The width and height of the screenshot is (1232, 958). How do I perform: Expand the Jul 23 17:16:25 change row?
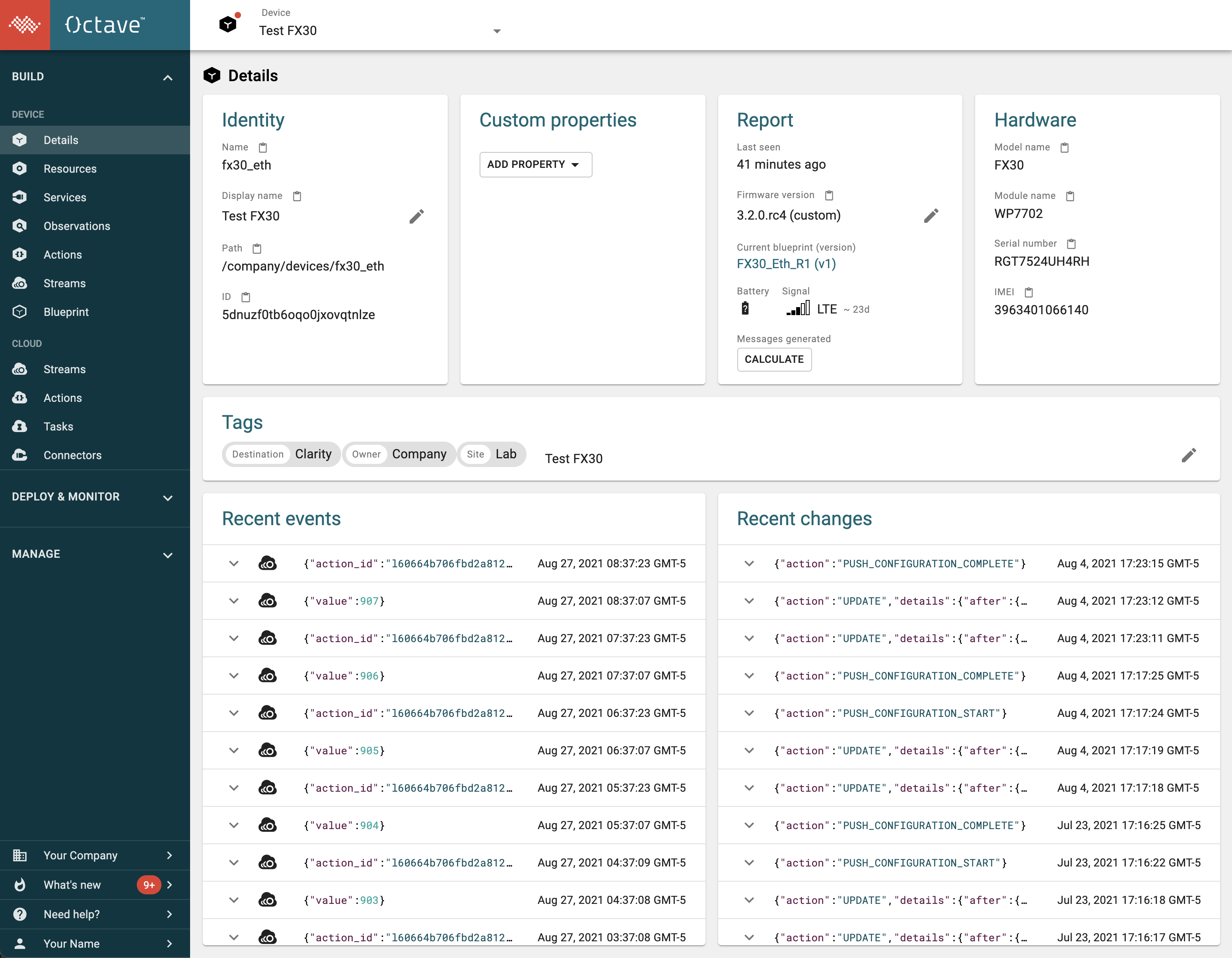(x=749, y=826)
